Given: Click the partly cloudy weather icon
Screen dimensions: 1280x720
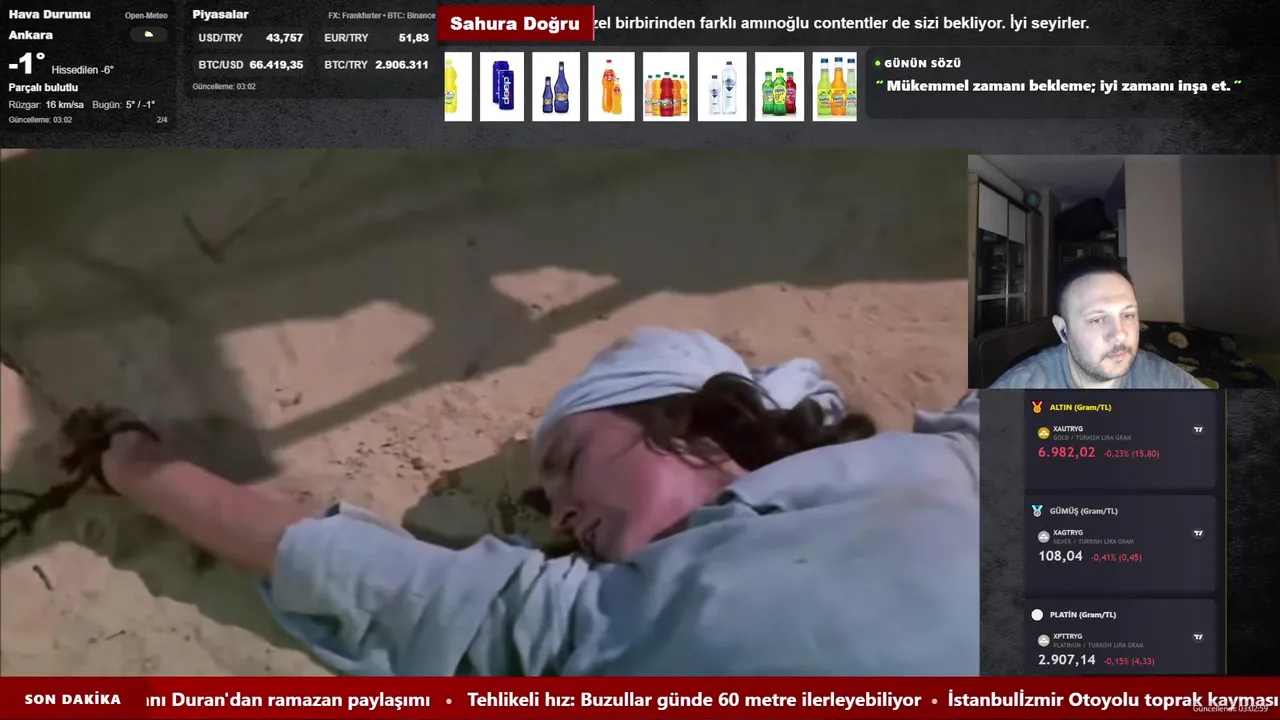Looking at the screenshot, I should click(149, 34).
